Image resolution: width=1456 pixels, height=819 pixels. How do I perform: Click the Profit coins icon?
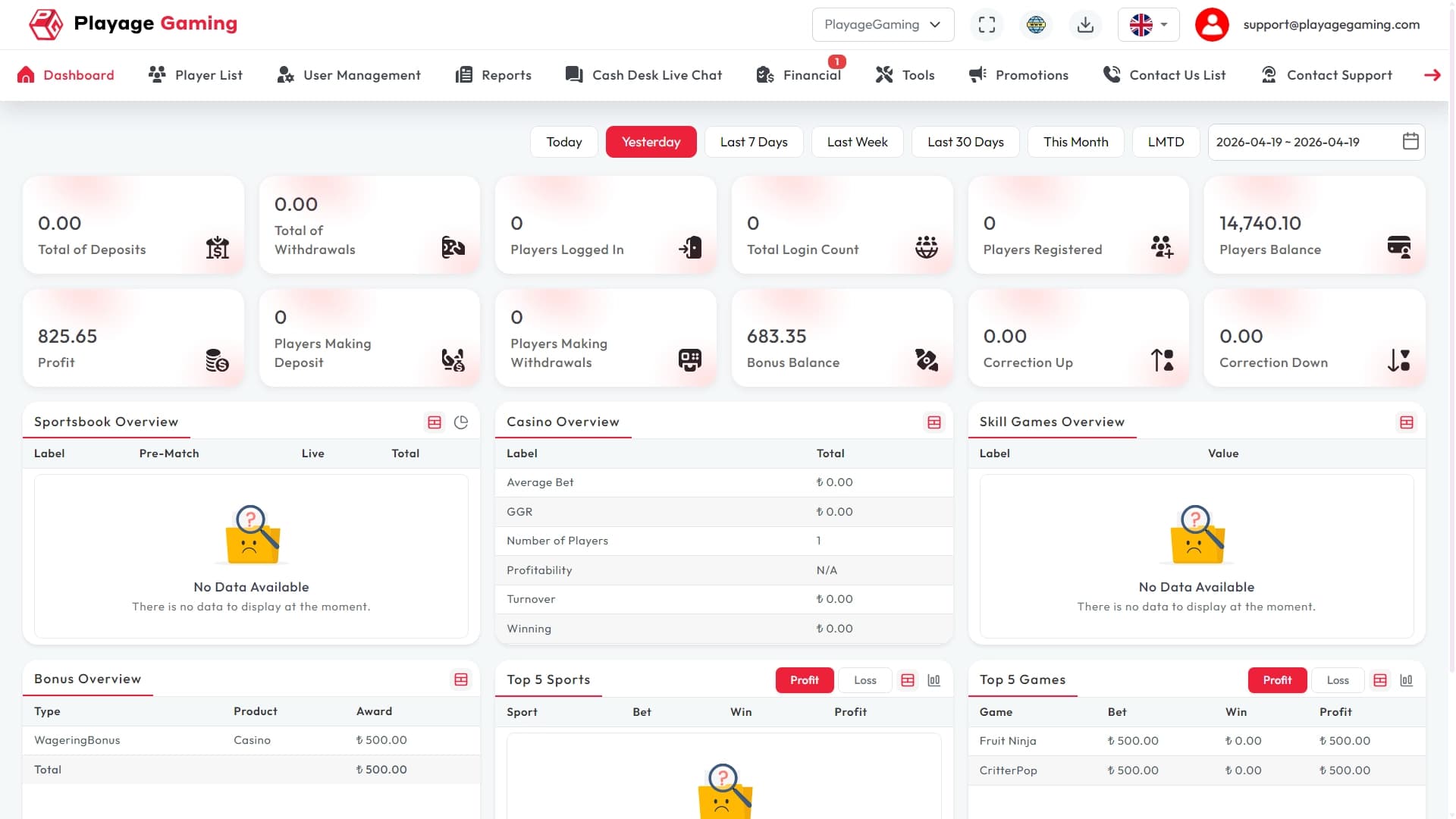218,360
